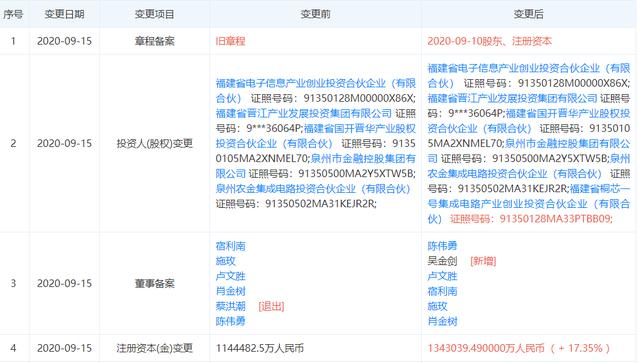Screen dimensions: 640x363
Task: Select the date in the 投资人(股权)变更 row
Action: coord(64,143)
